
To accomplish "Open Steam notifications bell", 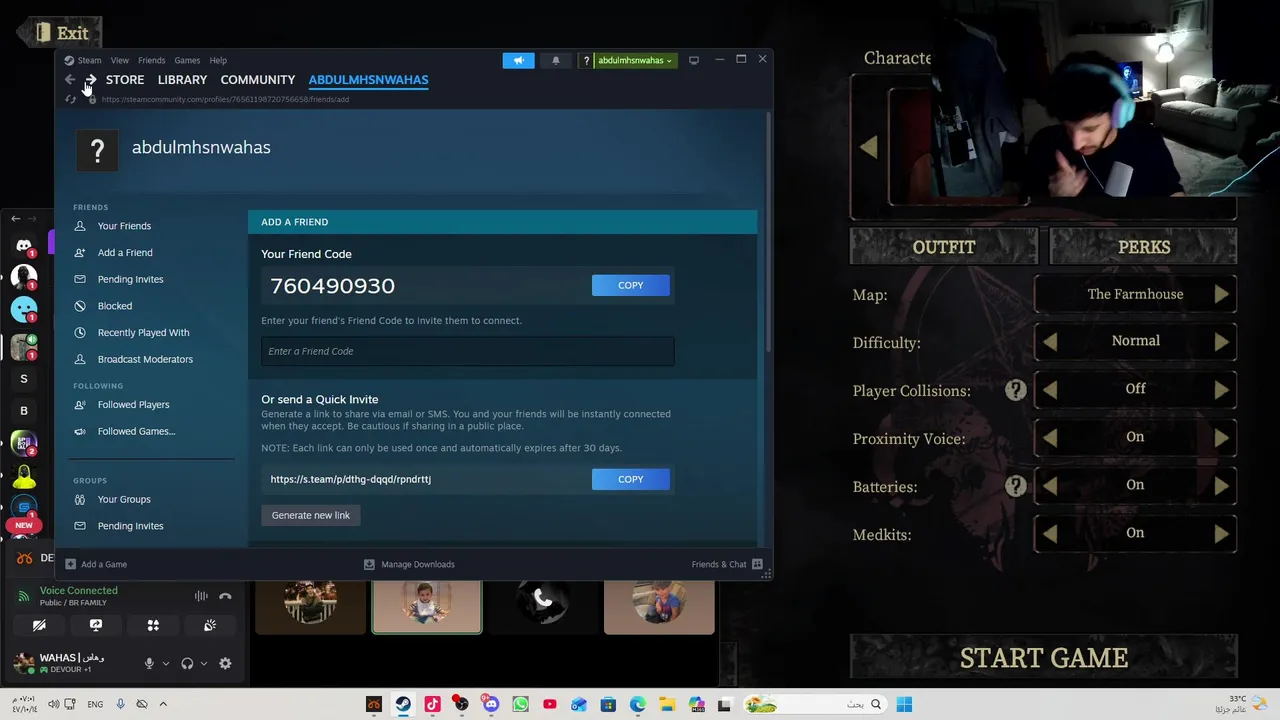I will (556, 60).
